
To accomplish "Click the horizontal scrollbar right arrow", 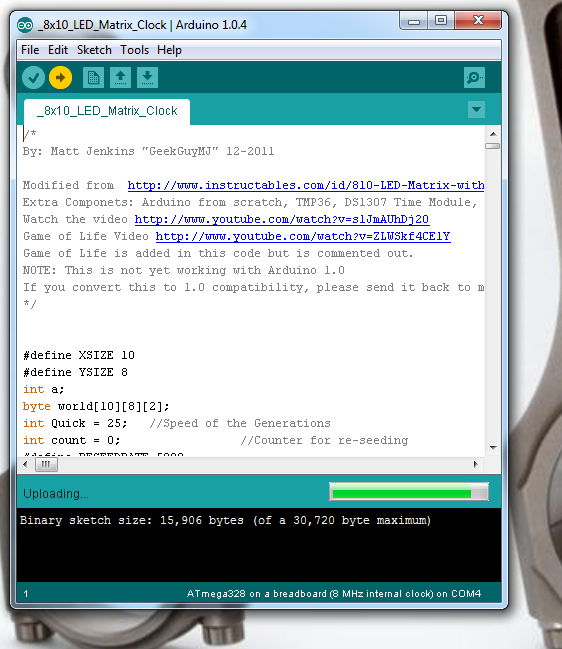I will [476, 464].
